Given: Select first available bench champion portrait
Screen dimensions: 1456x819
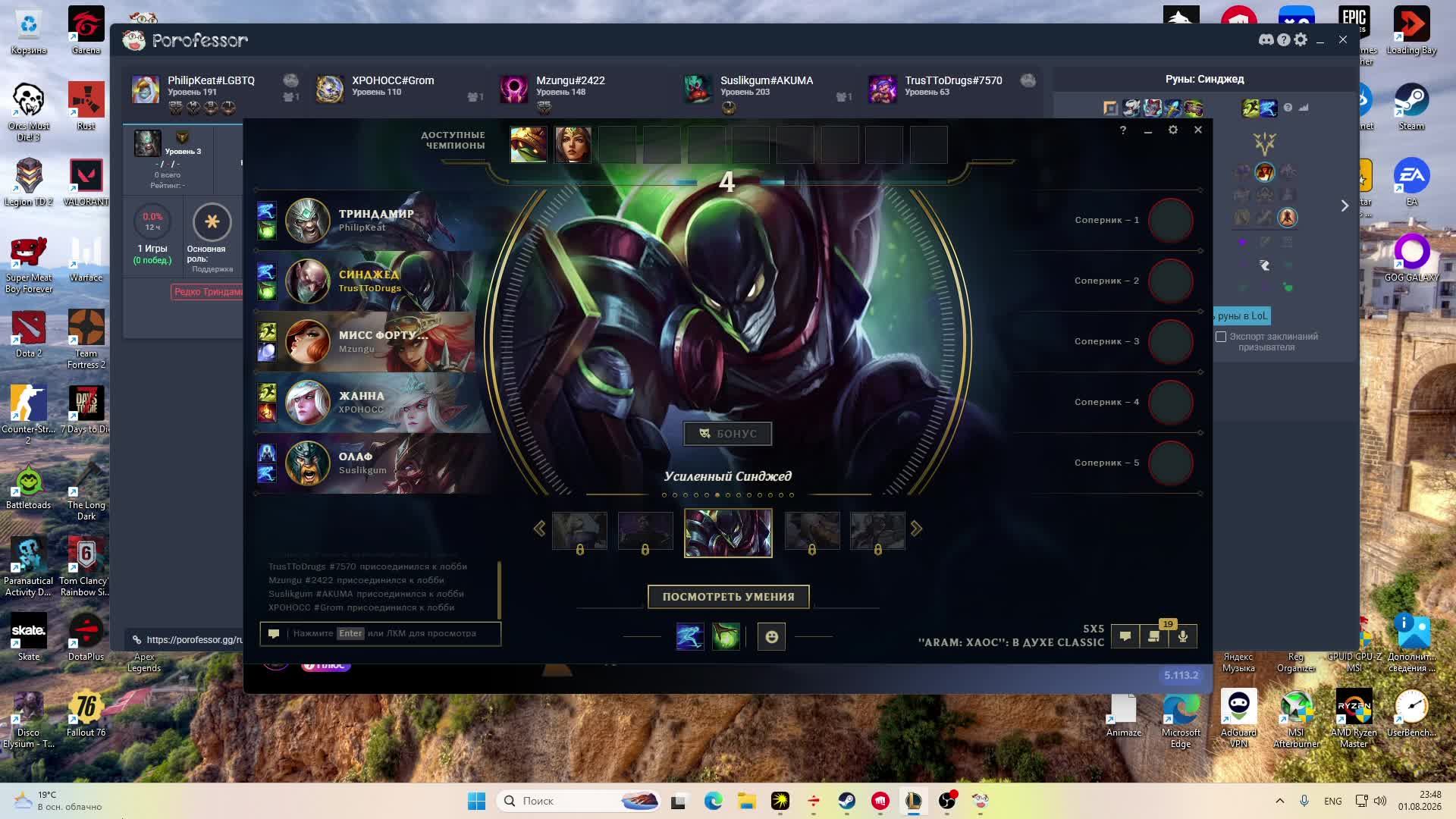Looking at the screenshot, I should pos(529,145).
